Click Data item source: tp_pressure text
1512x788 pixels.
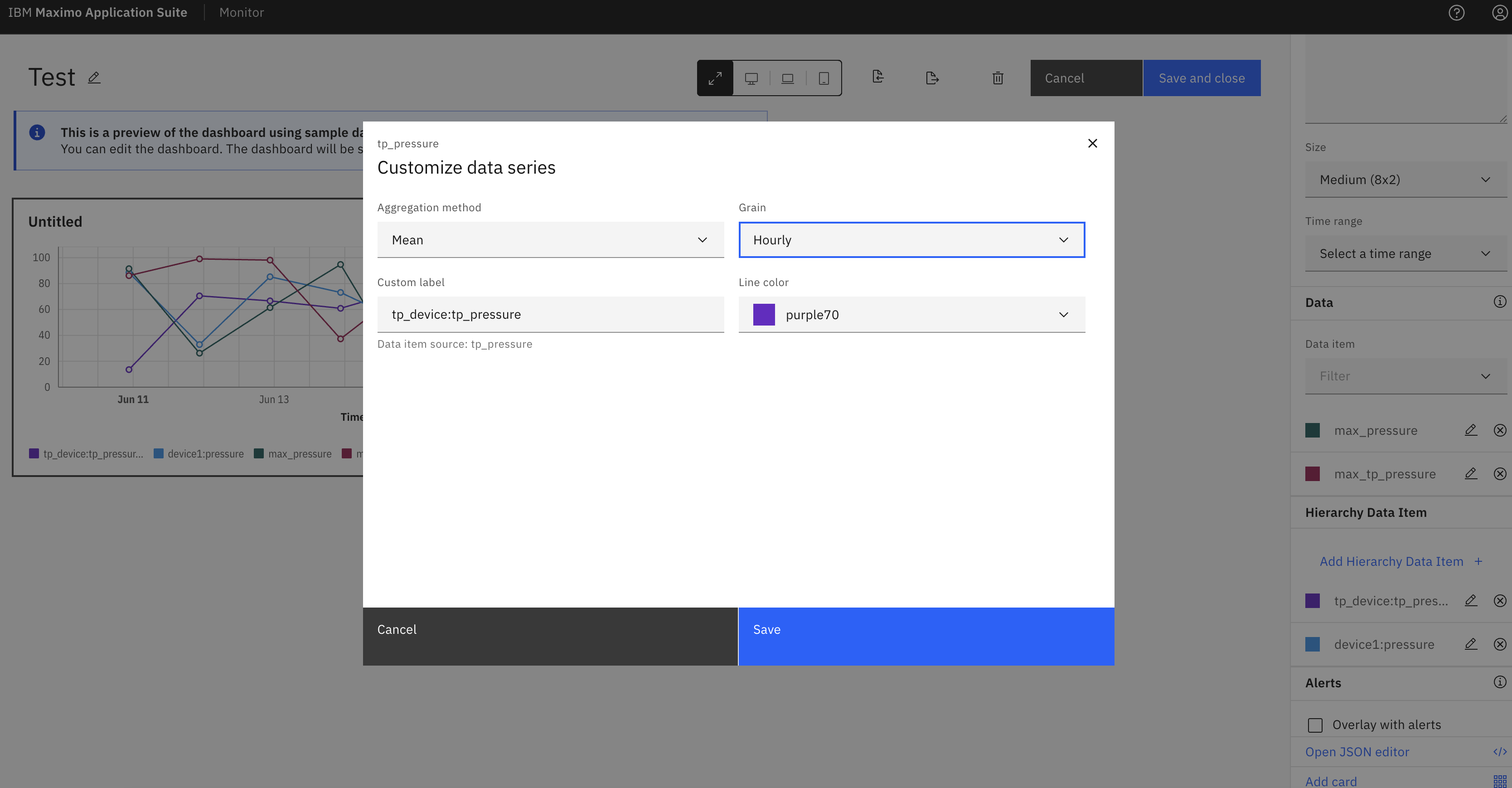[455, 344]
